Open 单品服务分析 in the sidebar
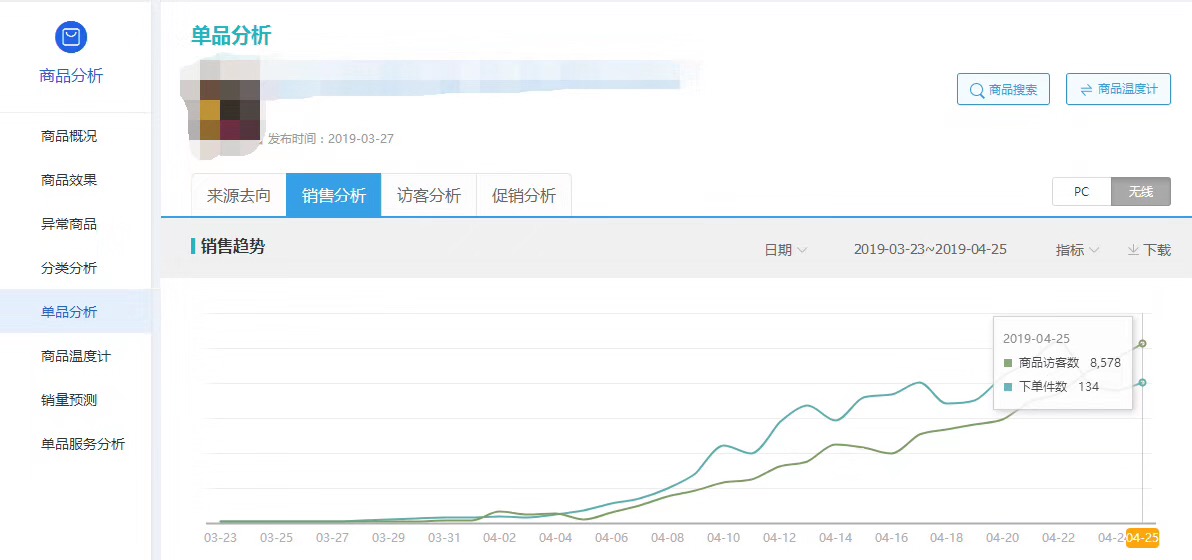This screenshot has width=1192, height=560. (x=83, y=444)
